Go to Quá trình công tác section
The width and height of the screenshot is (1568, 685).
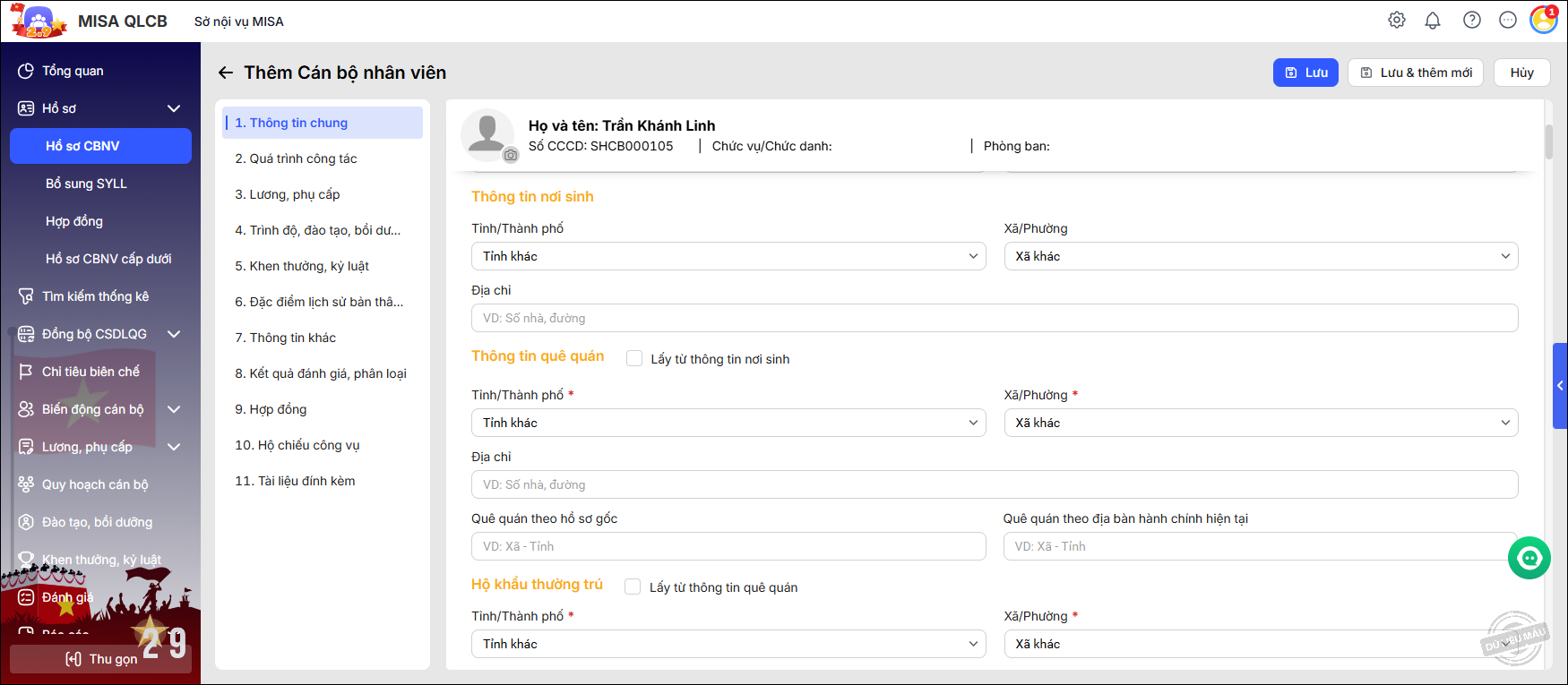(296, 158)
